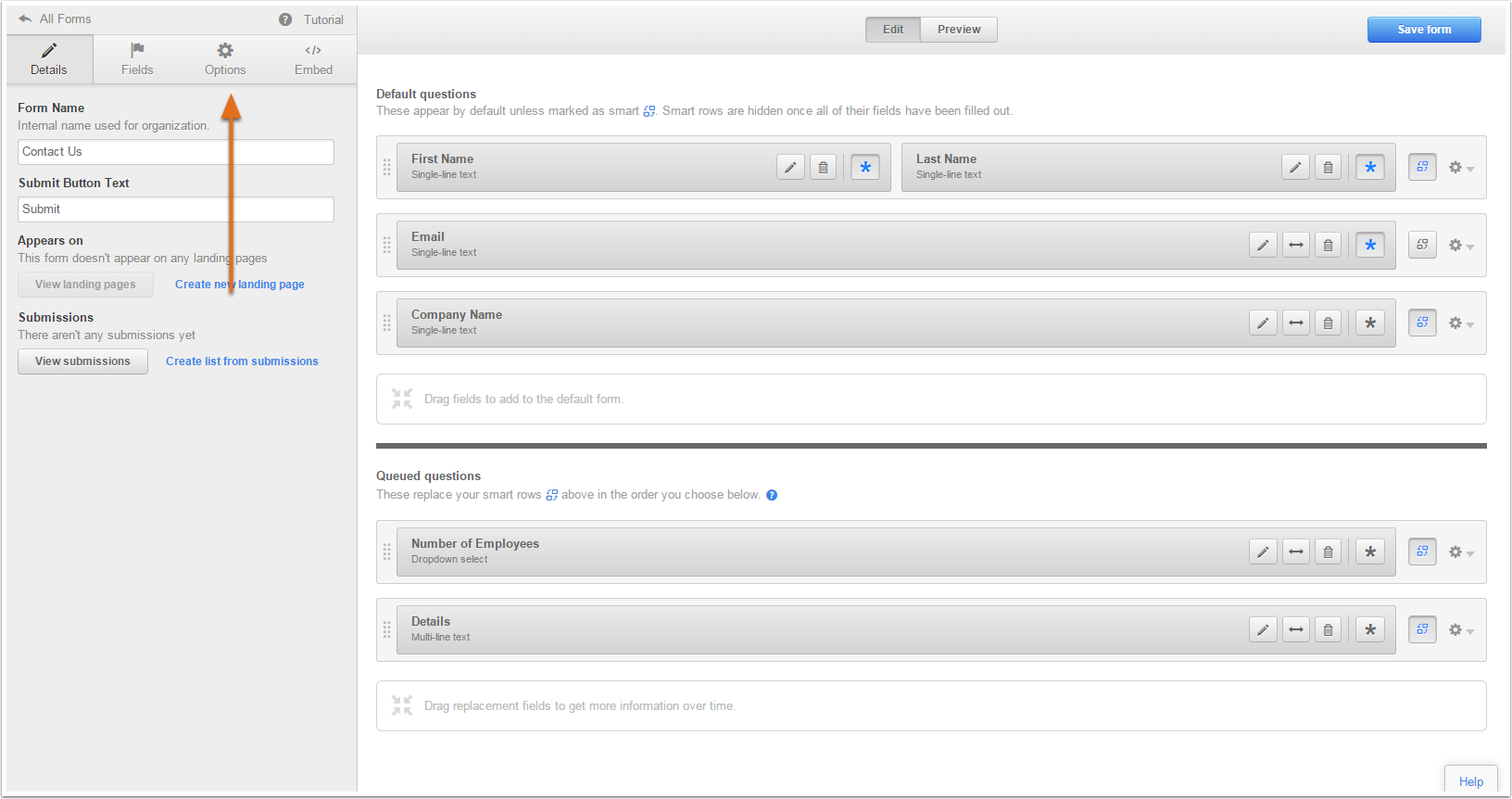Edit the Last Name field with pencil icon
The width and height of the screenshot is (1512, 799).
tap(1295, 167)
